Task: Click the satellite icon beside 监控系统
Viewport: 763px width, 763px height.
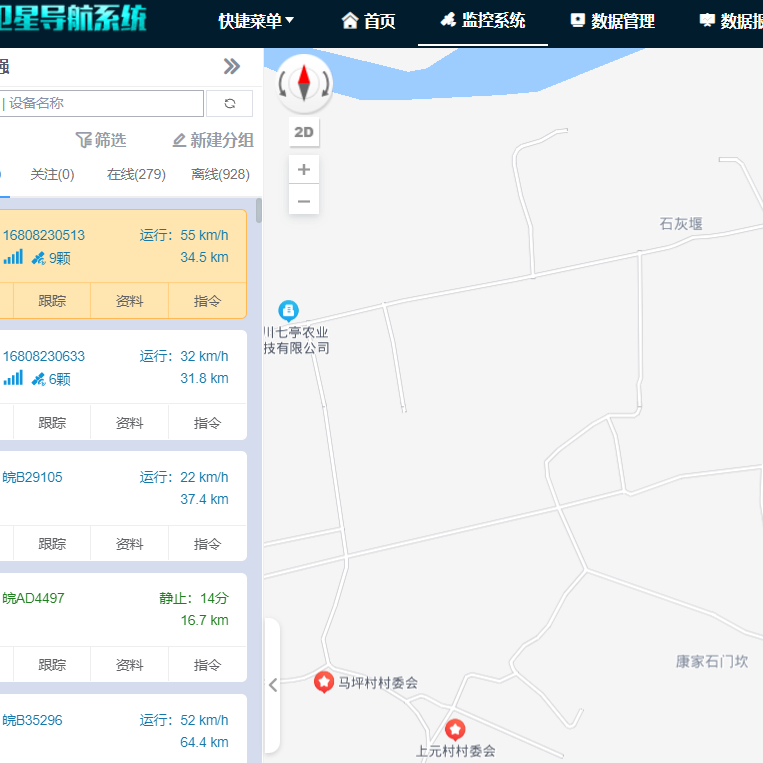Action: tap(448, 20)
